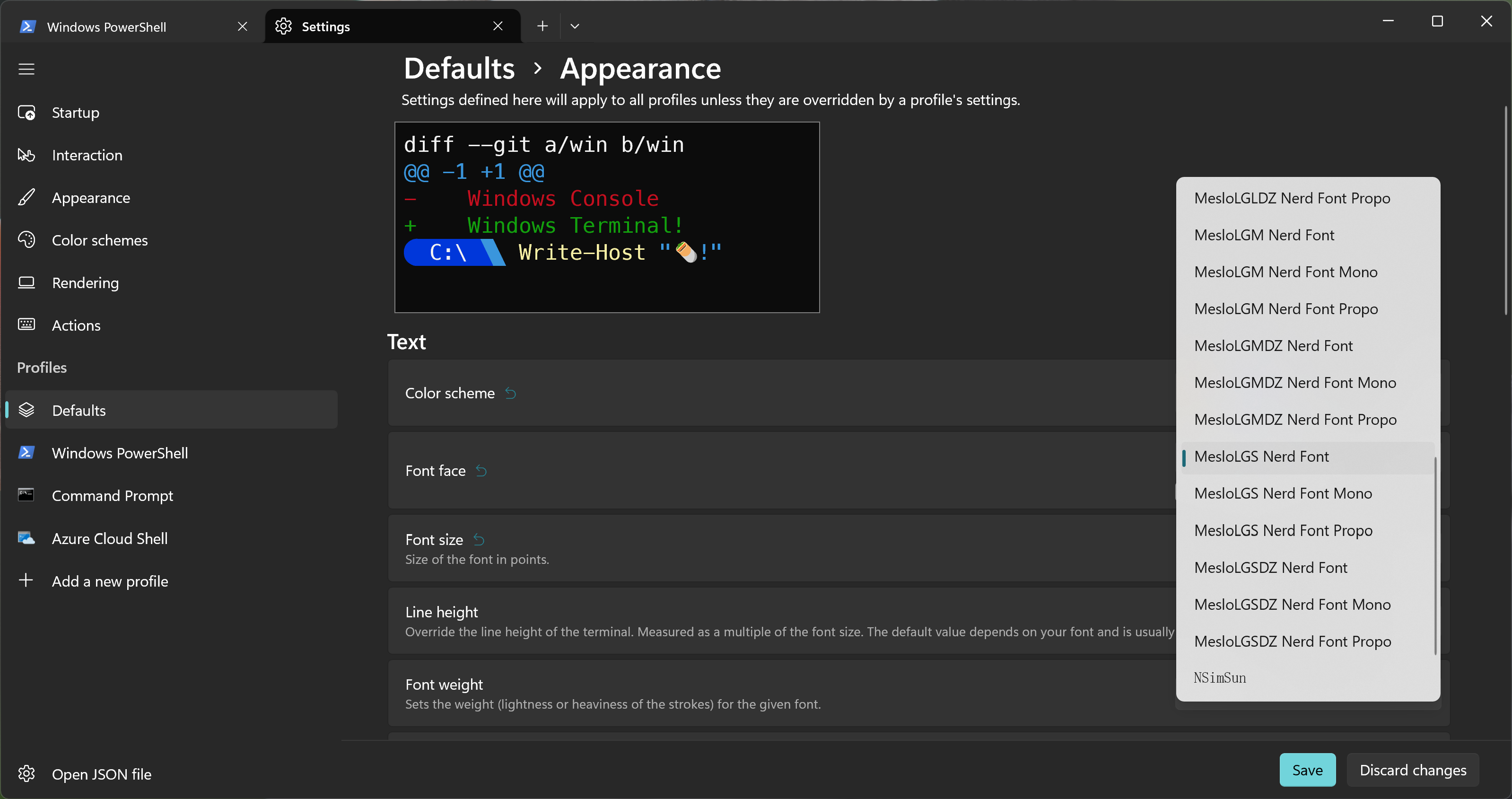The width and height of the screenshot is (1512, 799).
Task: Click the font list scrollbar
Action: 1435,555
